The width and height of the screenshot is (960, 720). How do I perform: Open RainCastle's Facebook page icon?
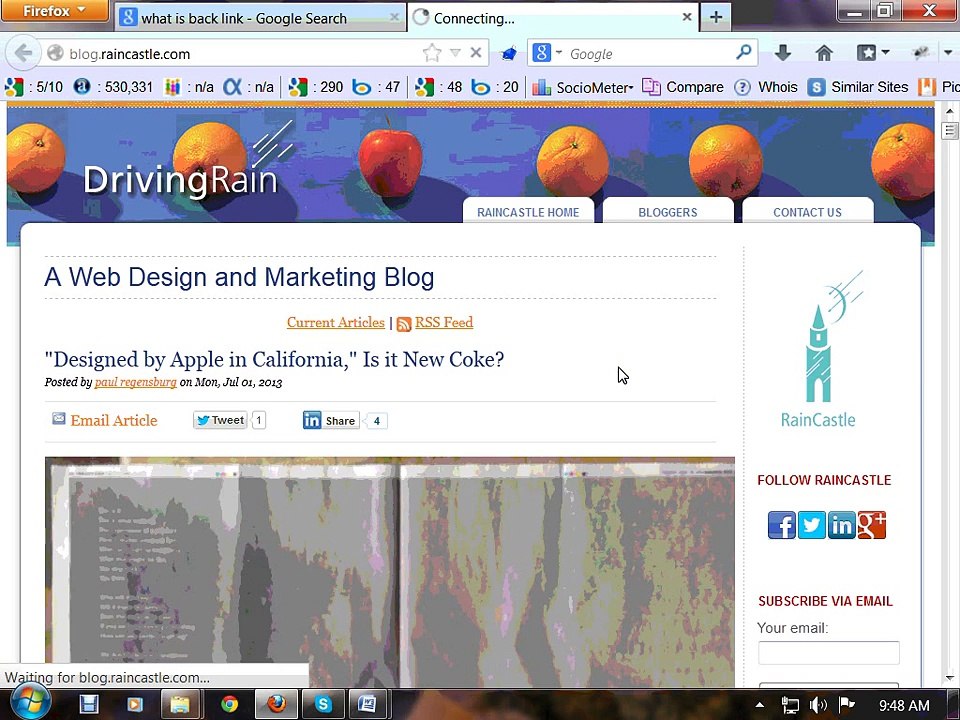coord(782,525)
